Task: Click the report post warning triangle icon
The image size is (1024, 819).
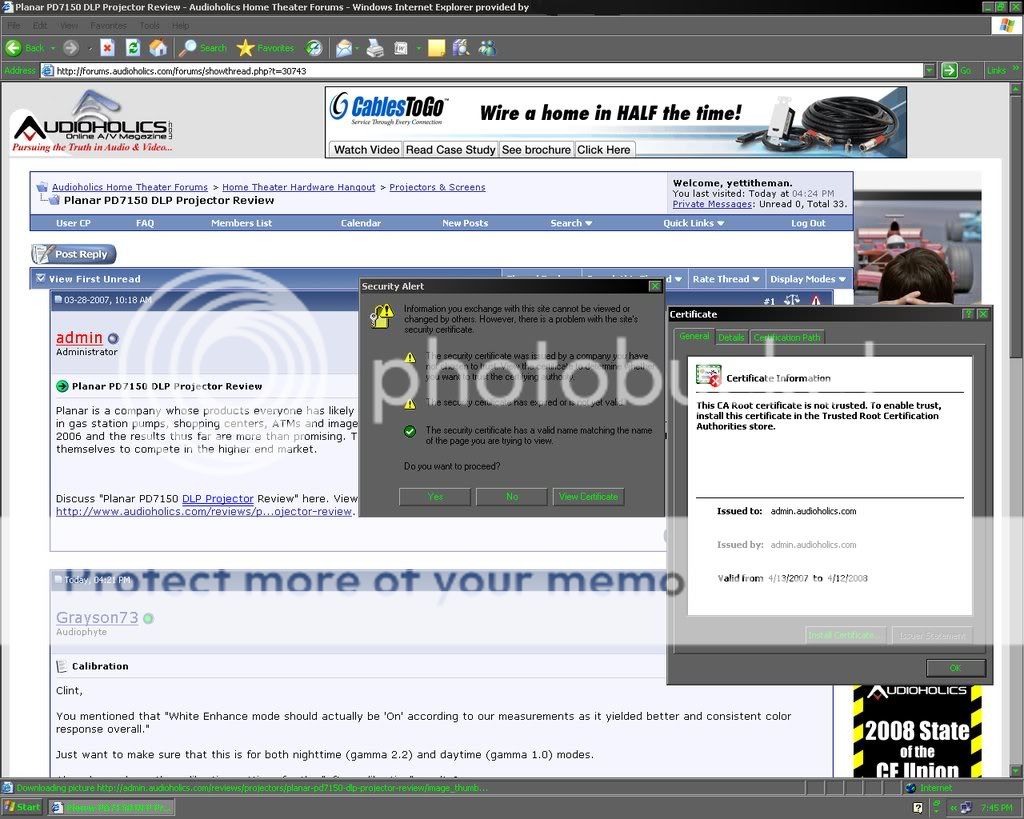Action: 816,300
